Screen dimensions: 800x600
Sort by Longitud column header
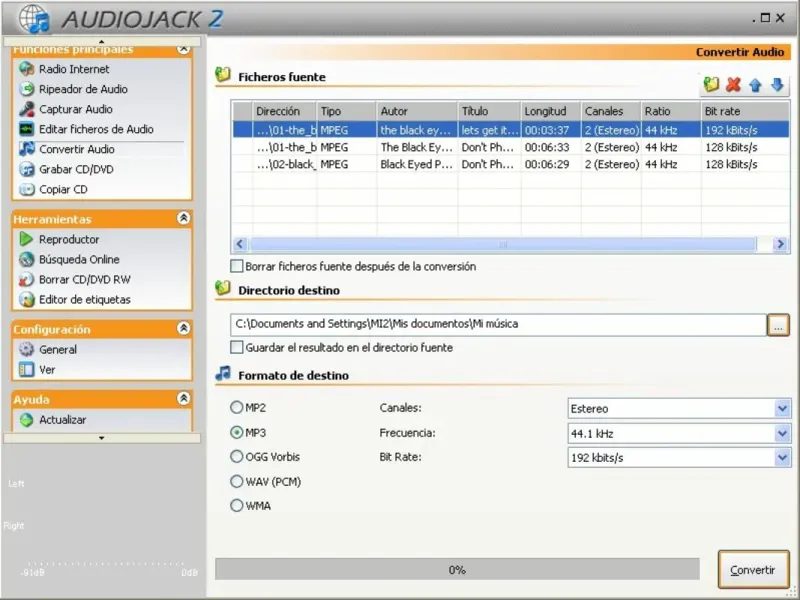[551, 111]
